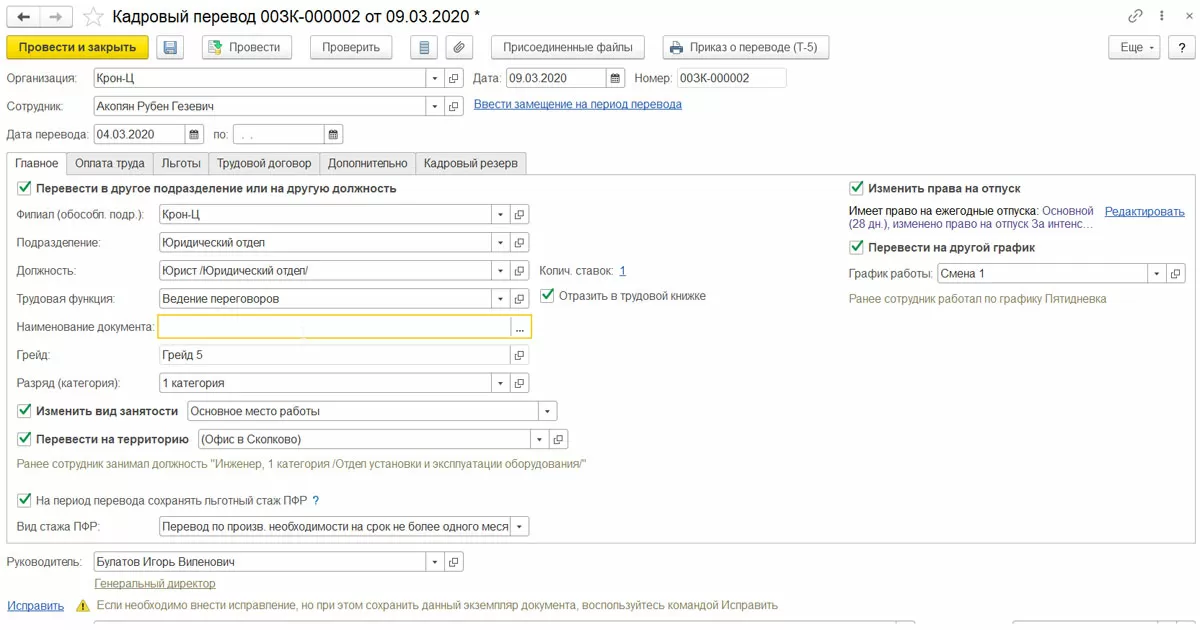Expand the Подразделение dropdown
The height and width of the screenshot is (630, 1200).
500,242
